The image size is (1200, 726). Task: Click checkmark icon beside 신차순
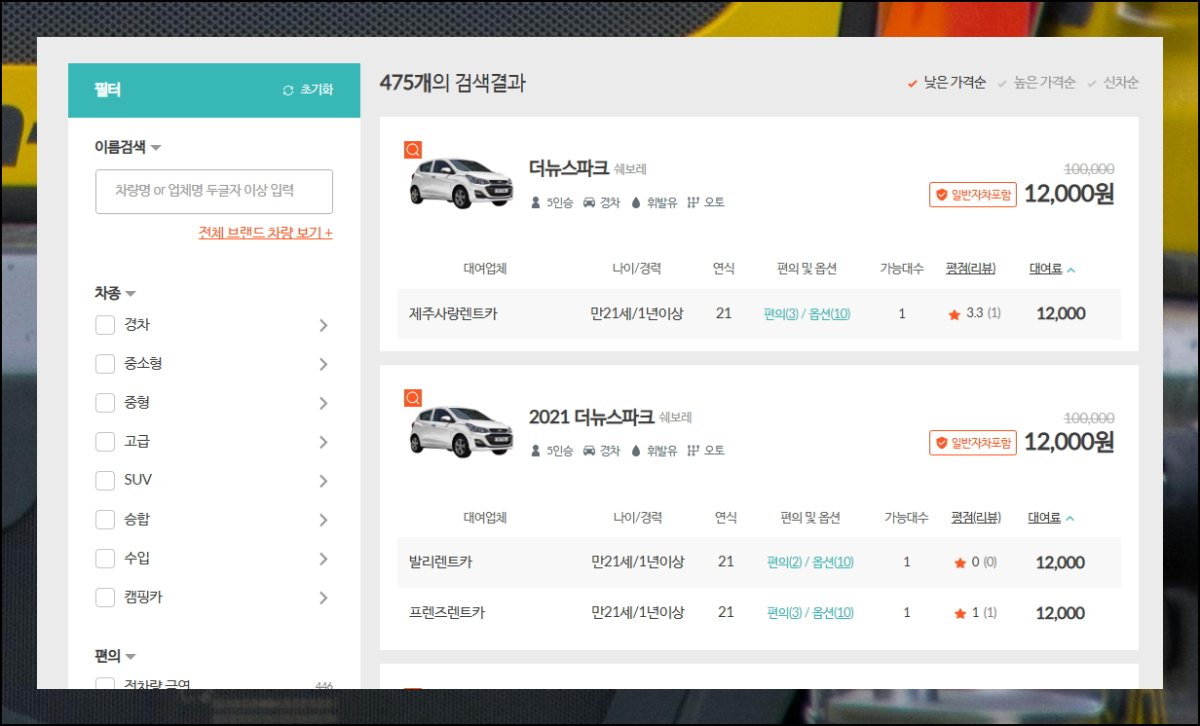coord(1092,84)
